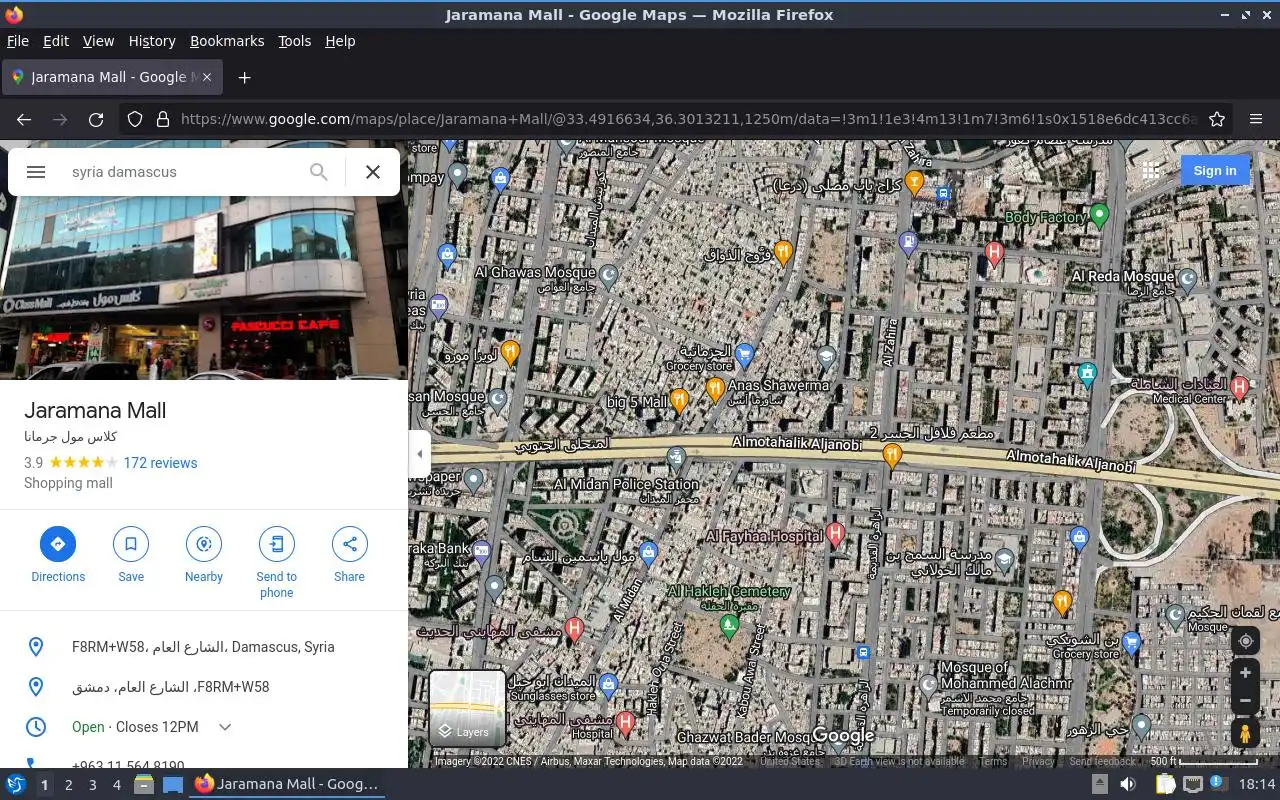Select the Jaramana Mall browser tab
This screenshot has width=1280, height=800.
click(x=112, y=77)
